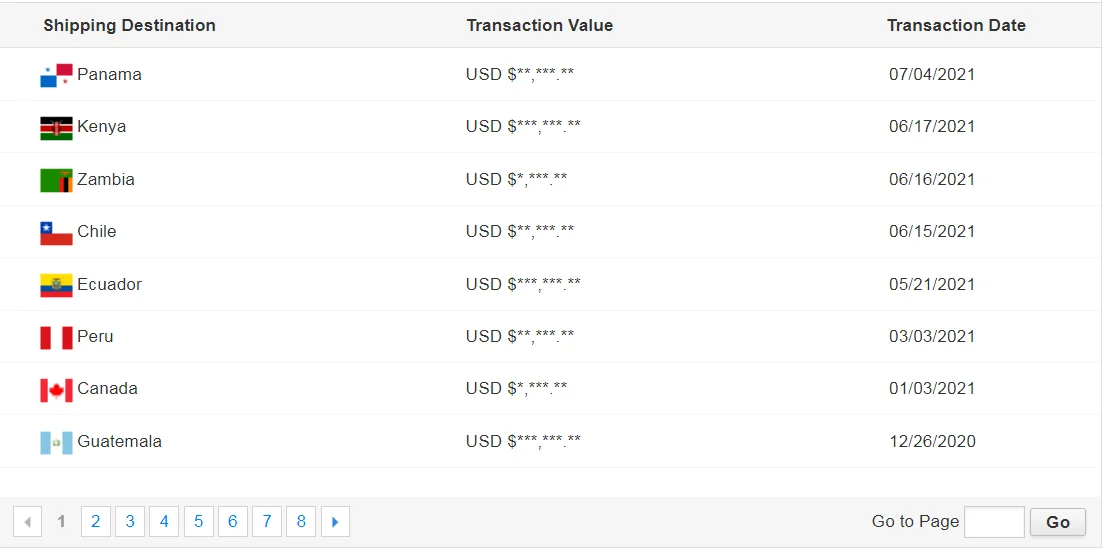Open page 2 of results
Image resolution: width=1106 pixels, height=549 pixels.
coord(95,521)
